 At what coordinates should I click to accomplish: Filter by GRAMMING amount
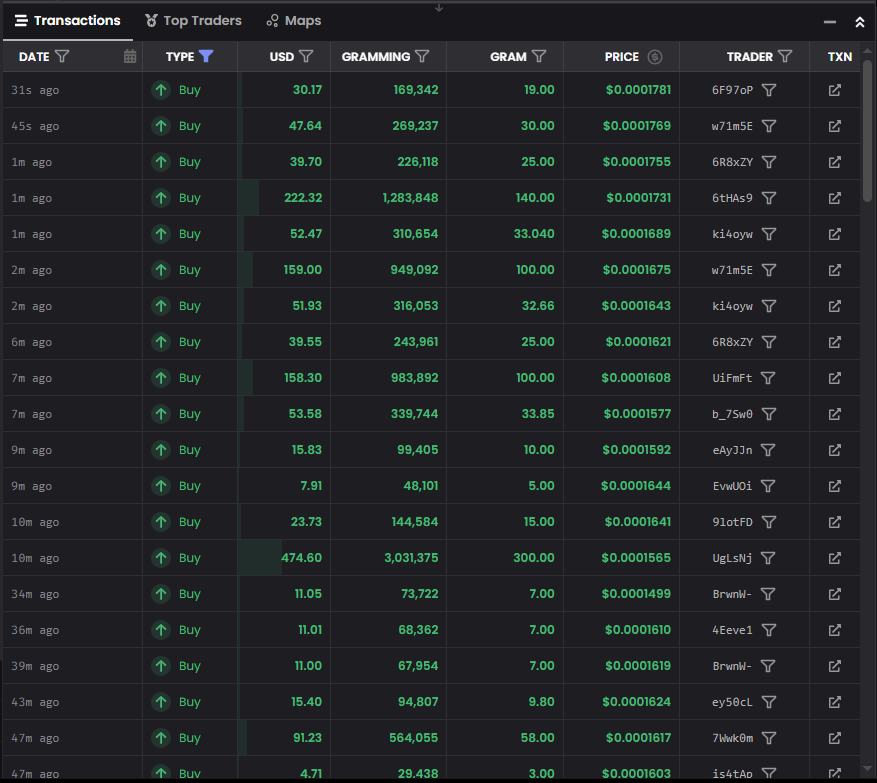click(x=422, y=56)
